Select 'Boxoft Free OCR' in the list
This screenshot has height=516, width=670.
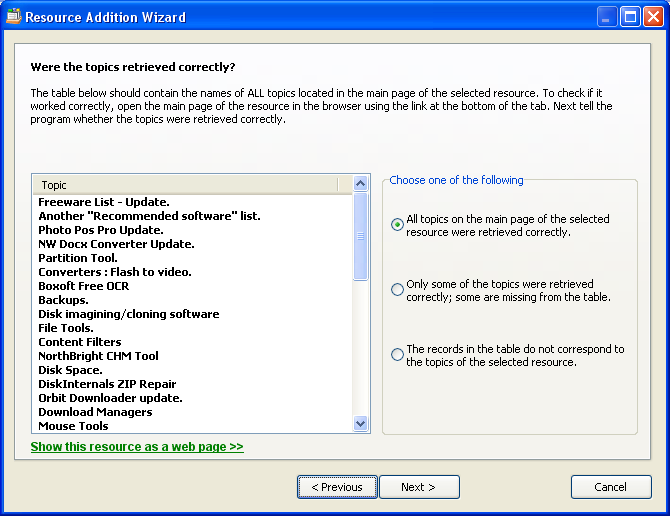coord(83,286)
